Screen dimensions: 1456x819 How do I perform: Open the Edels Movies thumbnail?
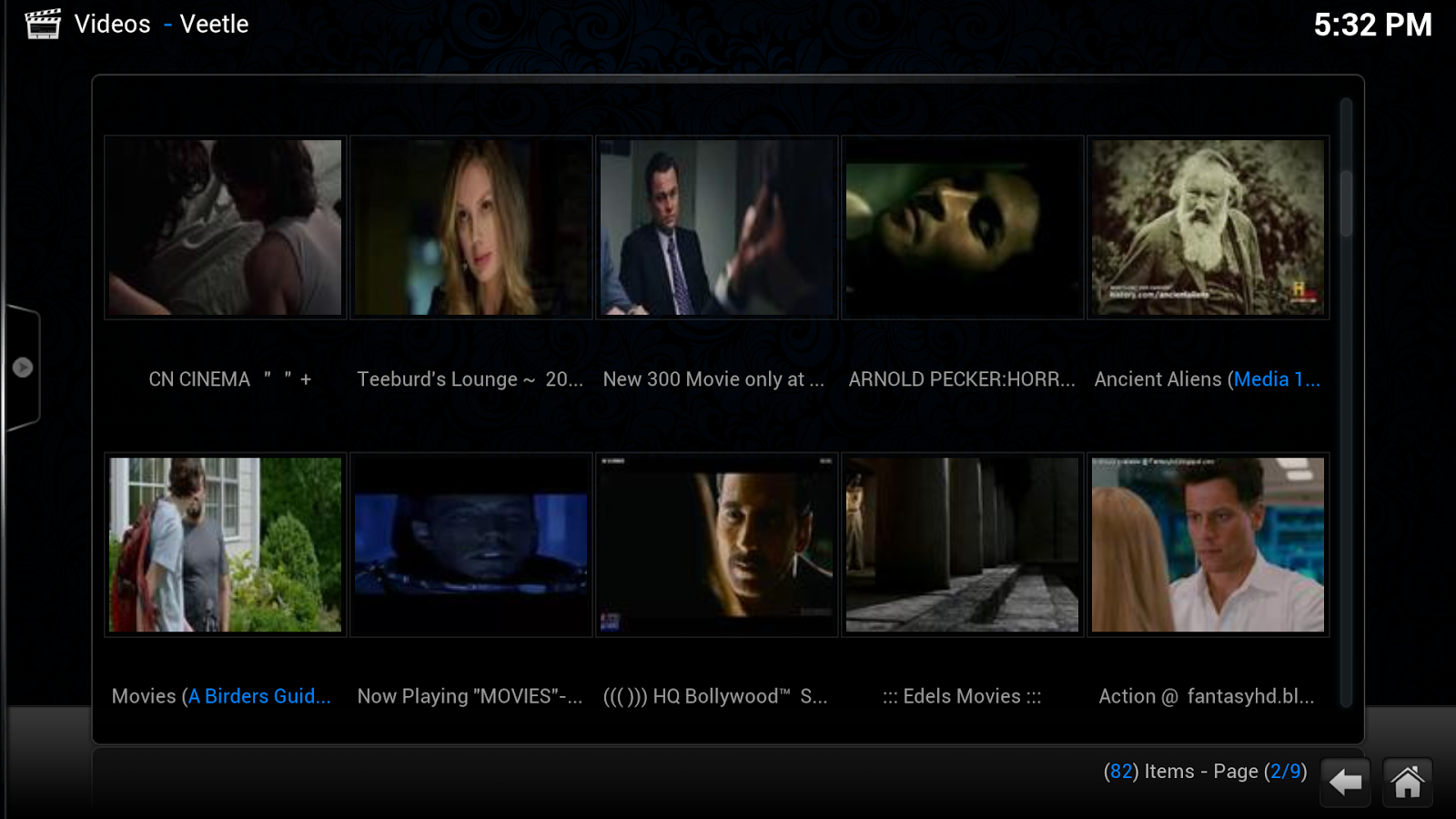tap(963, 544)
